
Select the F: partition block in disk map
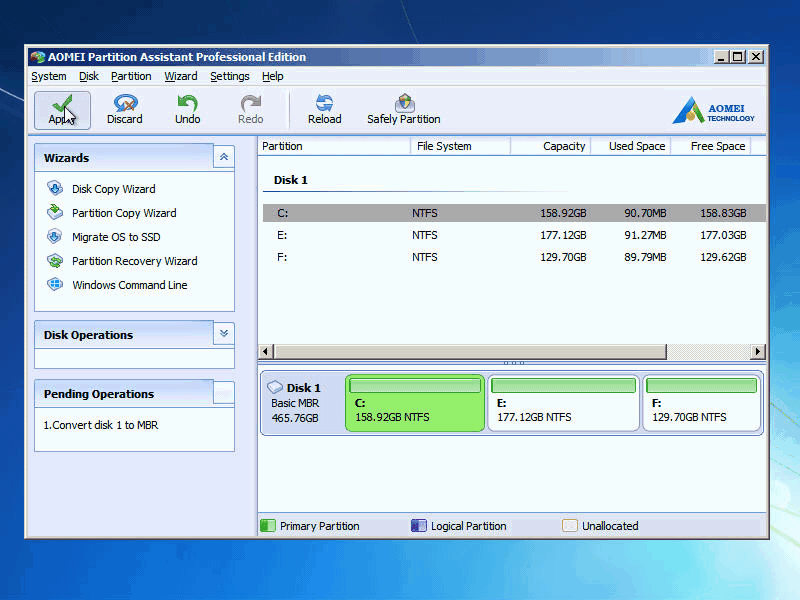[700, 403]
